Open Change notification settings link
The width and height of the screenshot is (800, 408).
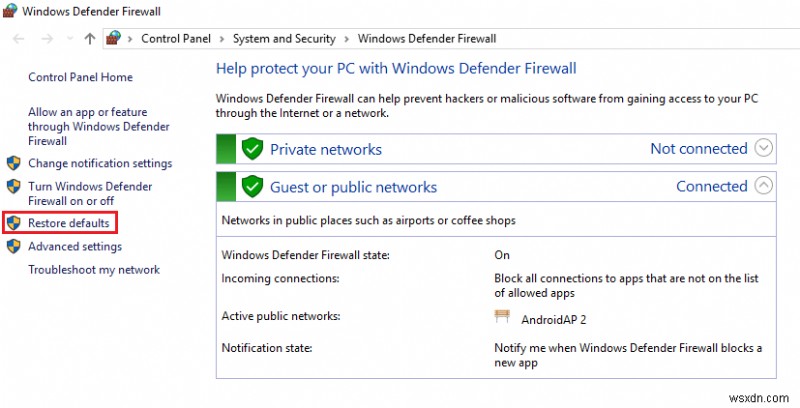(x=100, y=163)
